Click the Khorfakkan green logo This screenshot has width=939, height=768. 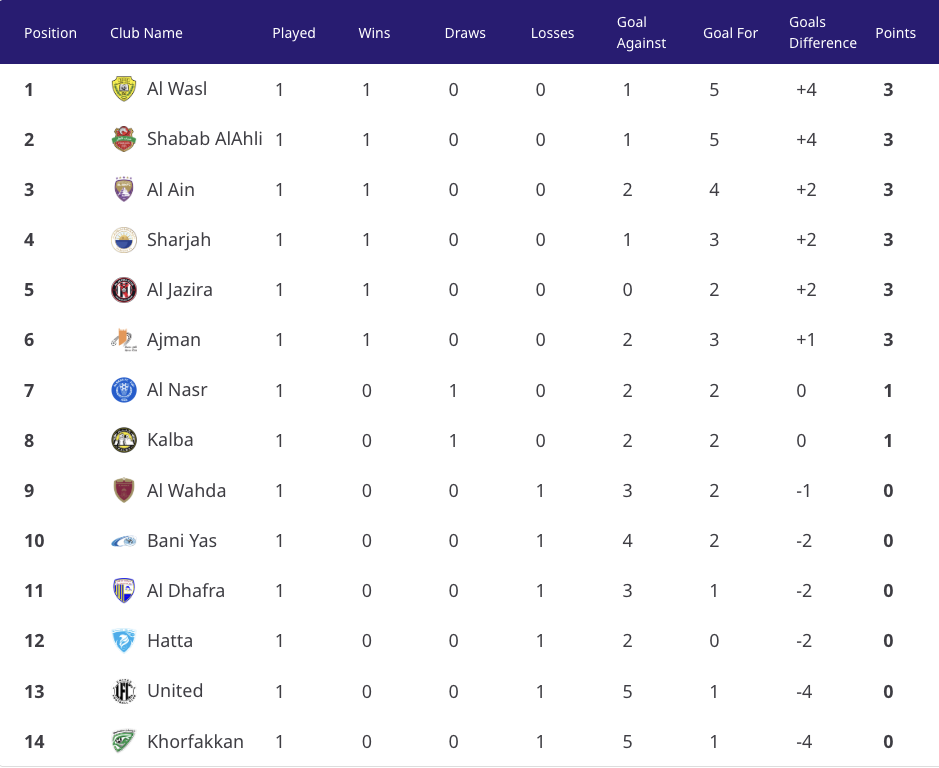pyautogui.click(x=124, y=742)
